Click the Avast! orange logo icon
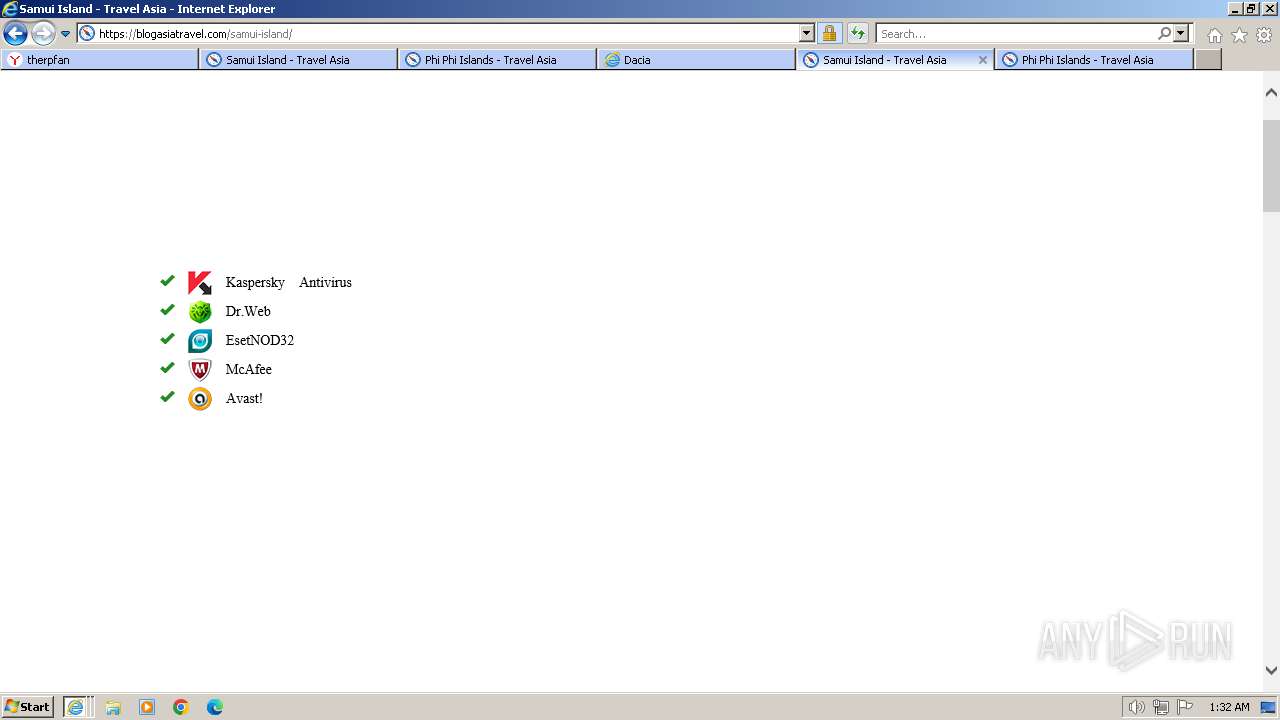This screenshot has width=1280, height=720. coord(200,399)
